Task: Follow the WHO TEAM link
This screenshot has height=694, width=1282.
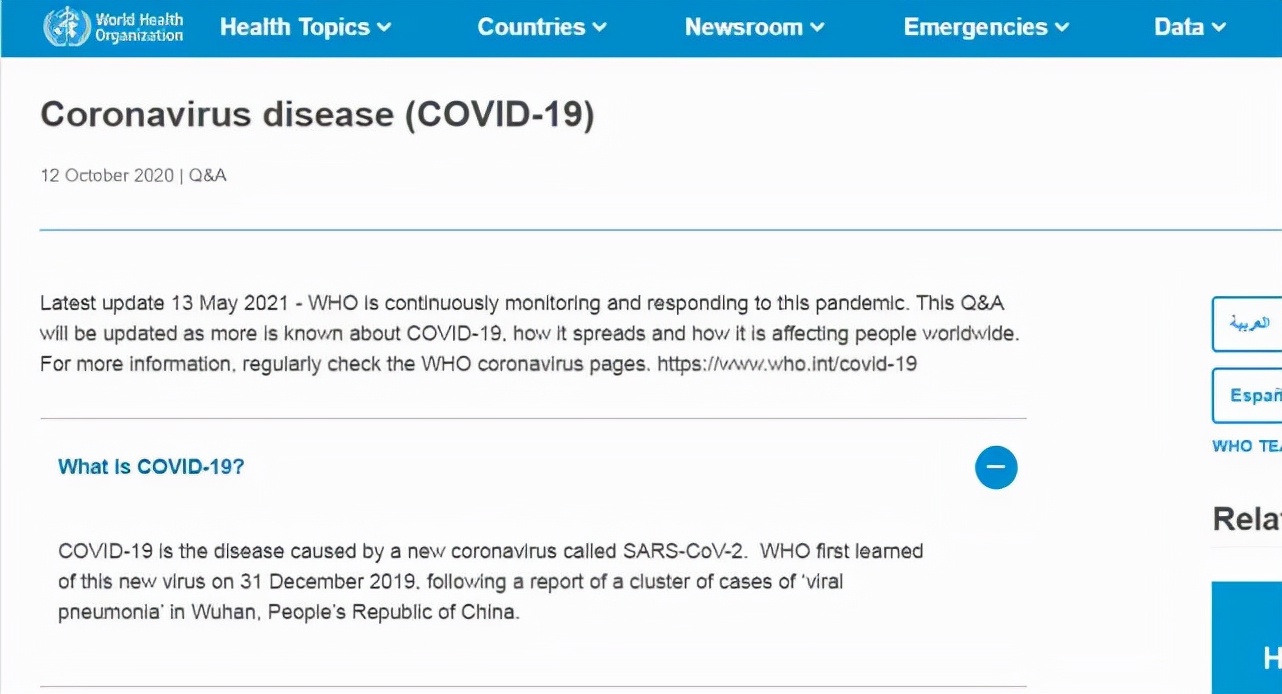Action: pos(1246,446)
